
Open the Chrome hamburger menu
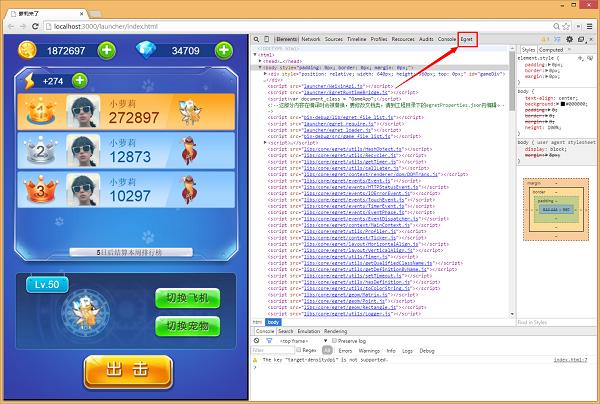(x=590, y=26)
